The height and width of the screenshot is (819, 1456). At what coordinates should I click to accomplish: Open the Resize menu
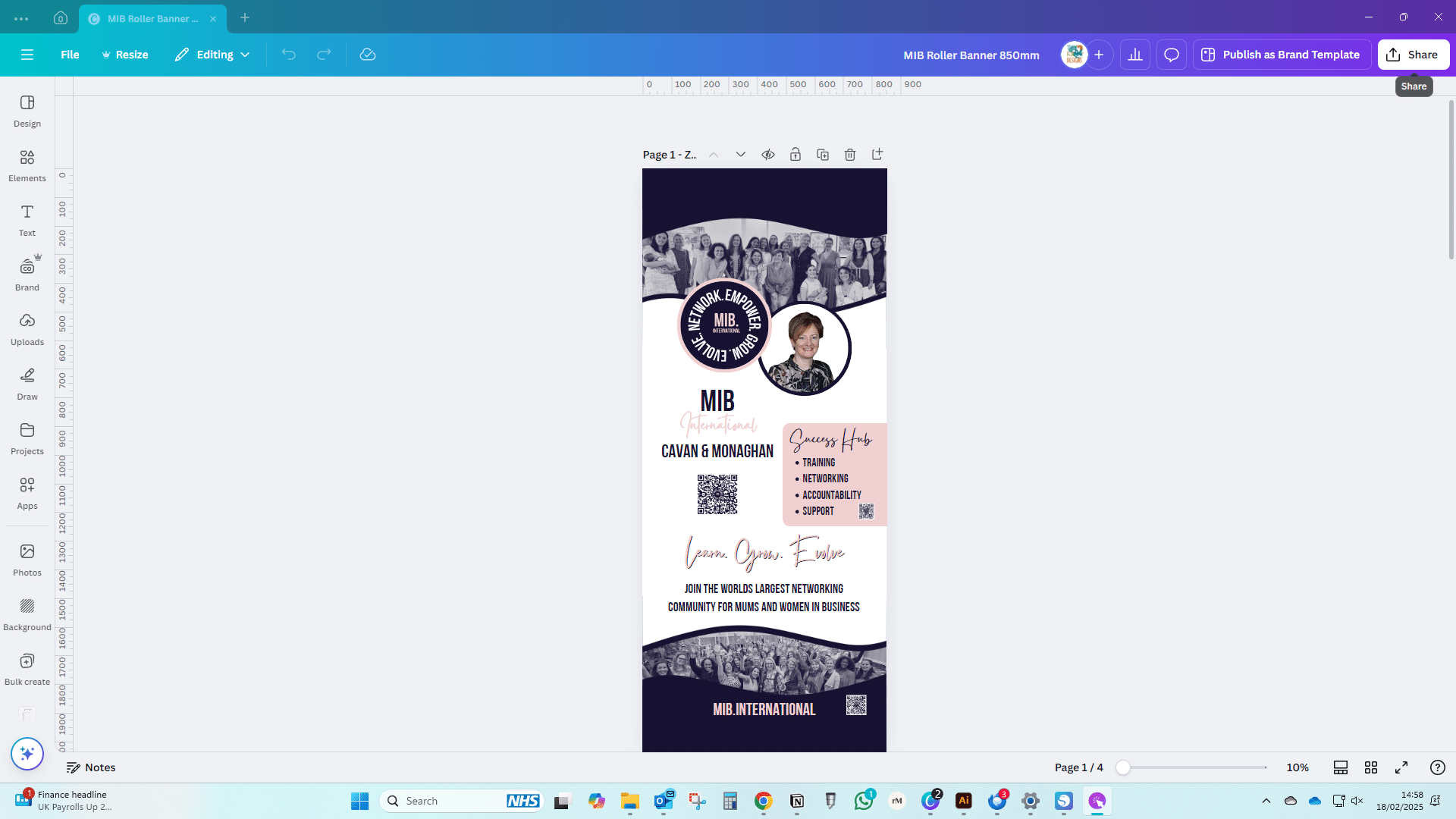coord(125,55)
